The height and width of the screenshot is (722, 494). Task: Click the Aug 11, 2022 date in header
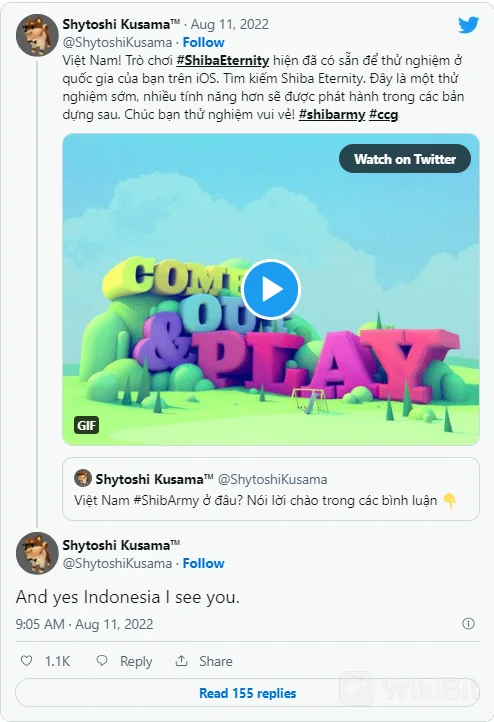click(230, 24)
